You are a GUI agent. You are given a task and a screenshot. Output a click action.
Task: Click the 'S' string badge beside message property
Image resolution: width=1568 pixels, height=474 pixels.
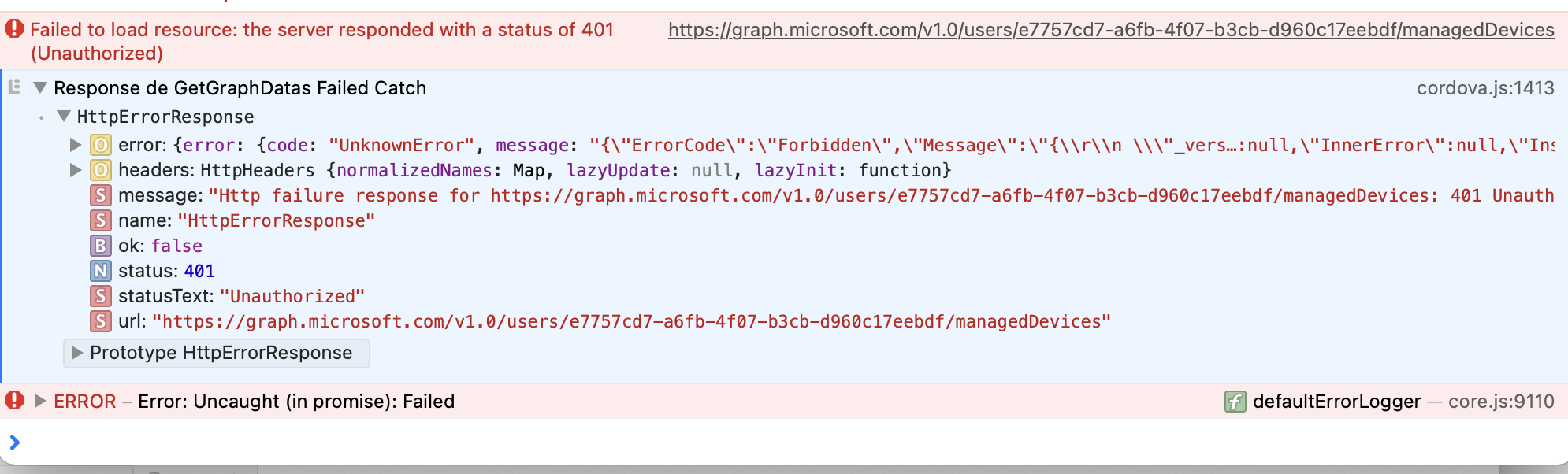(x=100, y=195)
